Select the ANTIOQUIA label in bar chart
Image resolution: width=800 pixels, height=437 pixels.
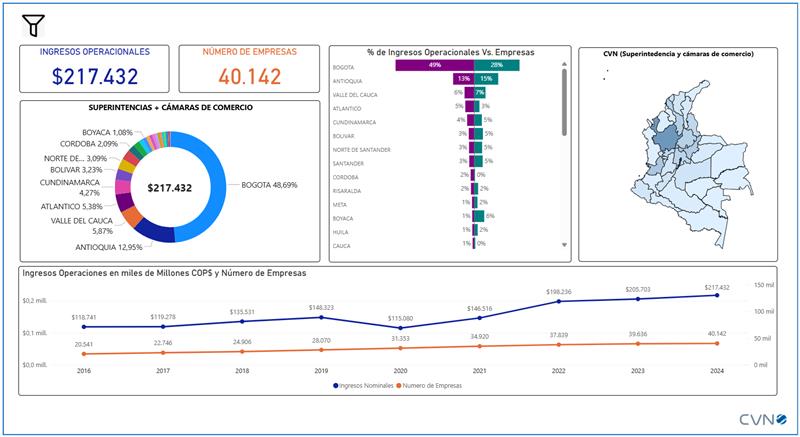pos(354,79)
